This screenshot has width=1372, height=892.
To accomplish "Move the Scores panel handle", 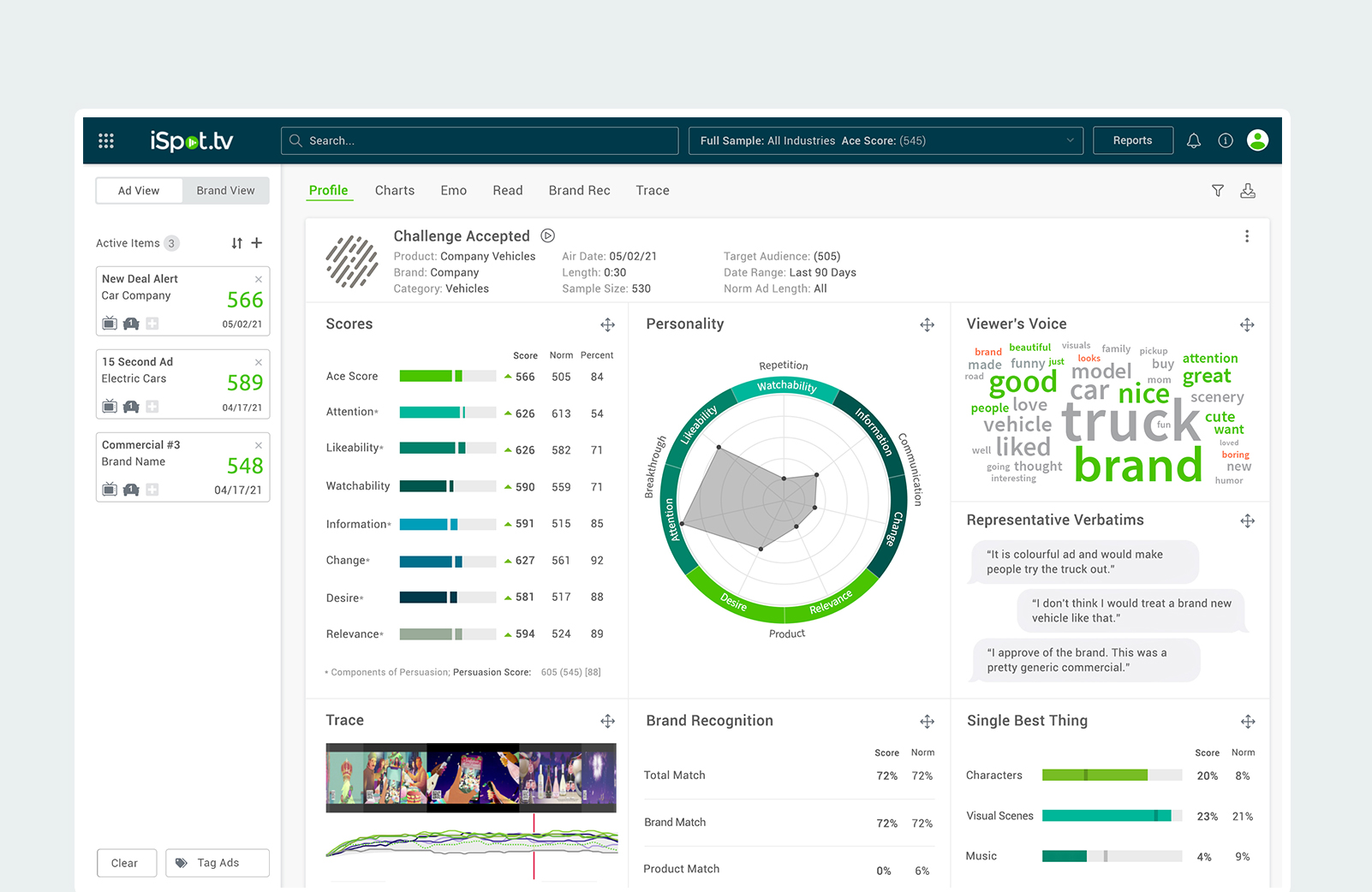I will tap(607, 325).
